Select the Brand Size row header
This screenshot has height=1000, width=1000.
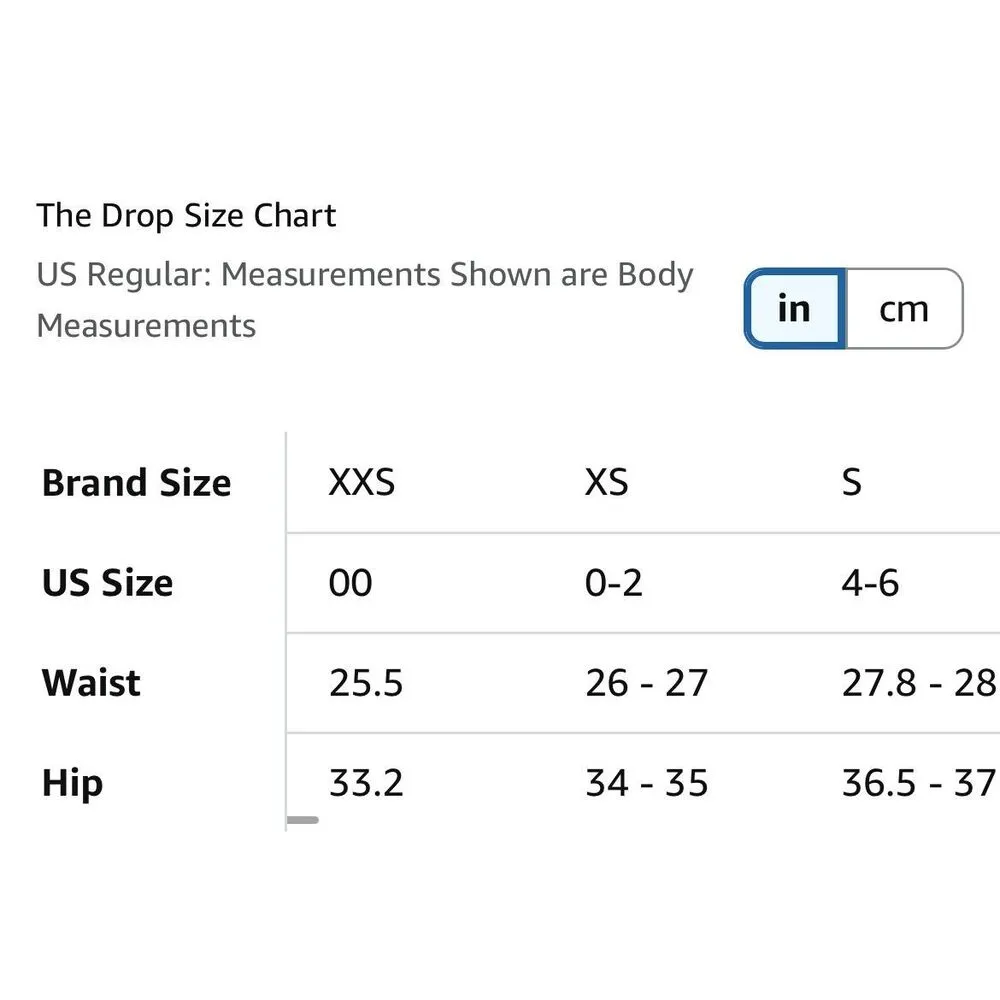pyautogui.click(x=137, y=483)
